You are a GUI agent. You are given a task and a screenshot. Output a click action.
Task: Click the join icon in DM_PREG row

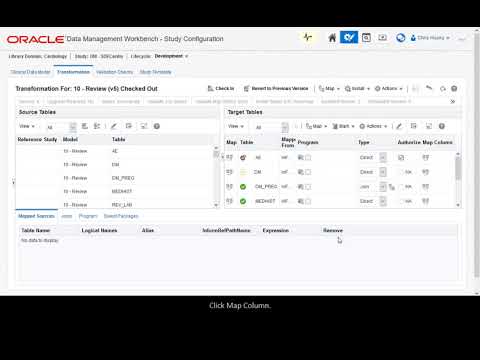pyautogui.click(x=392, y=187)
